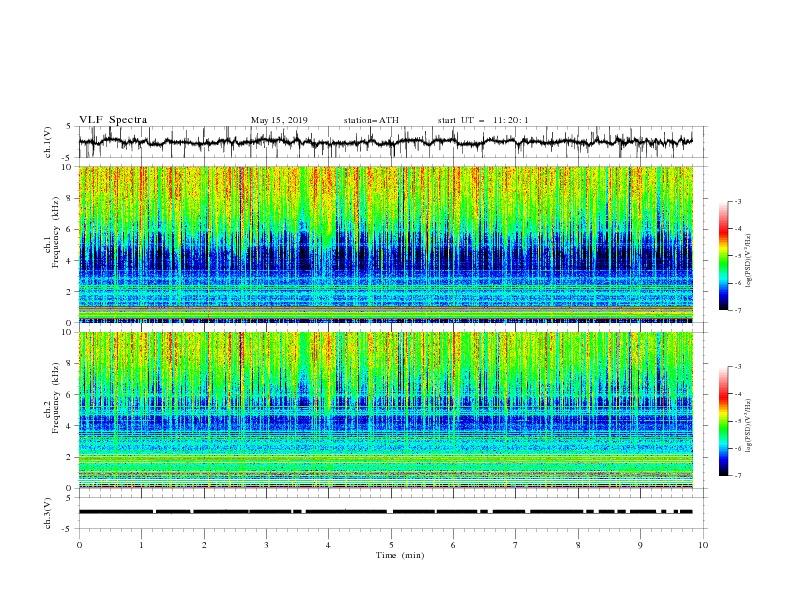Click the "-7" tick on ch.2 colorbar
Screen dimensions: 792x612
pyautogui.click(x=737, y=476)
